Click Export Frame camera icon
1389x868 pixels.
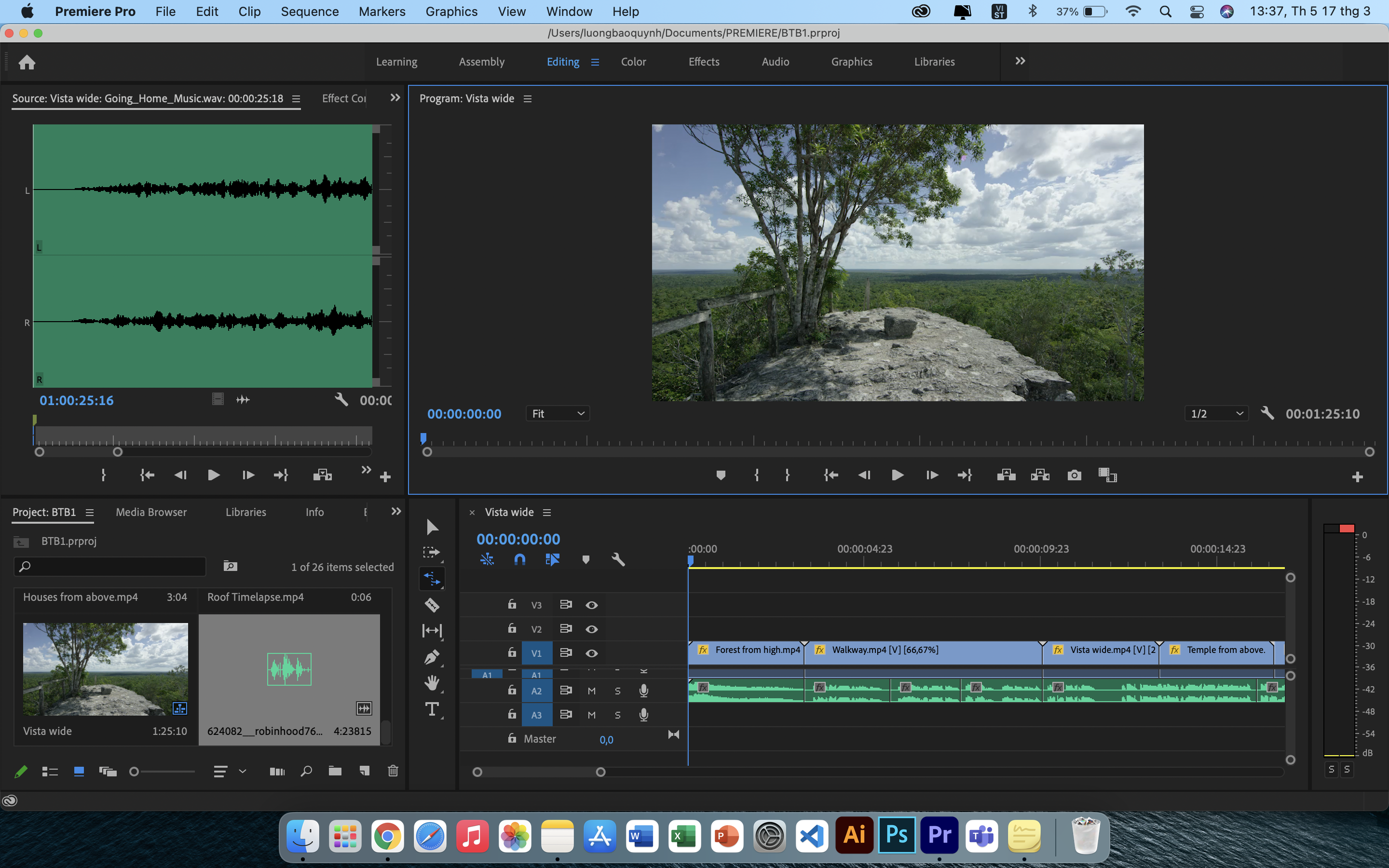(x=1075, y=475)
